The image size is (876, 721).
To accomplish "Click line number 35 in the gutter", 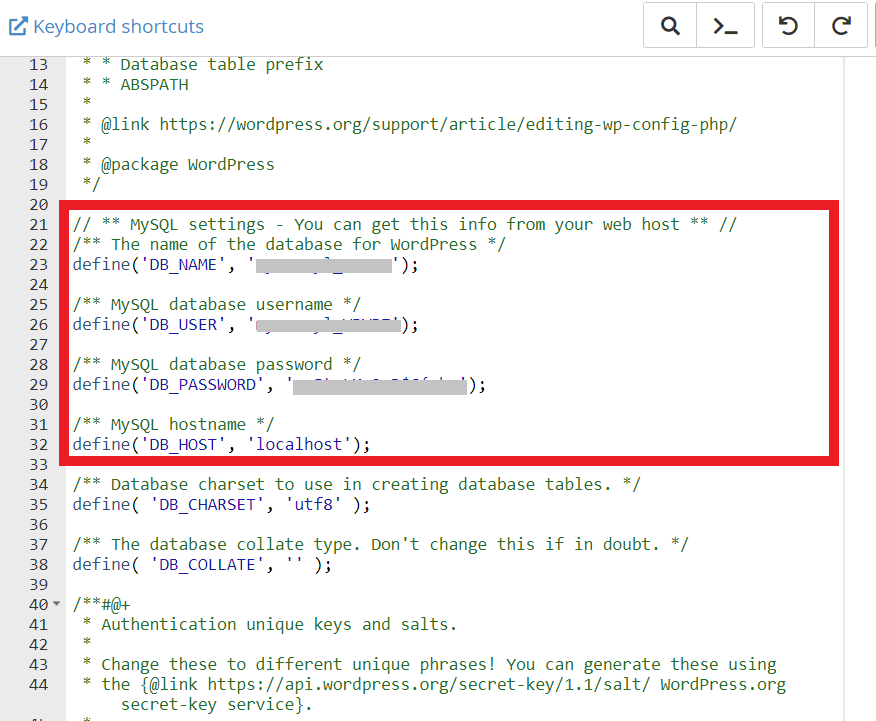I will click(x=39, y=504).
